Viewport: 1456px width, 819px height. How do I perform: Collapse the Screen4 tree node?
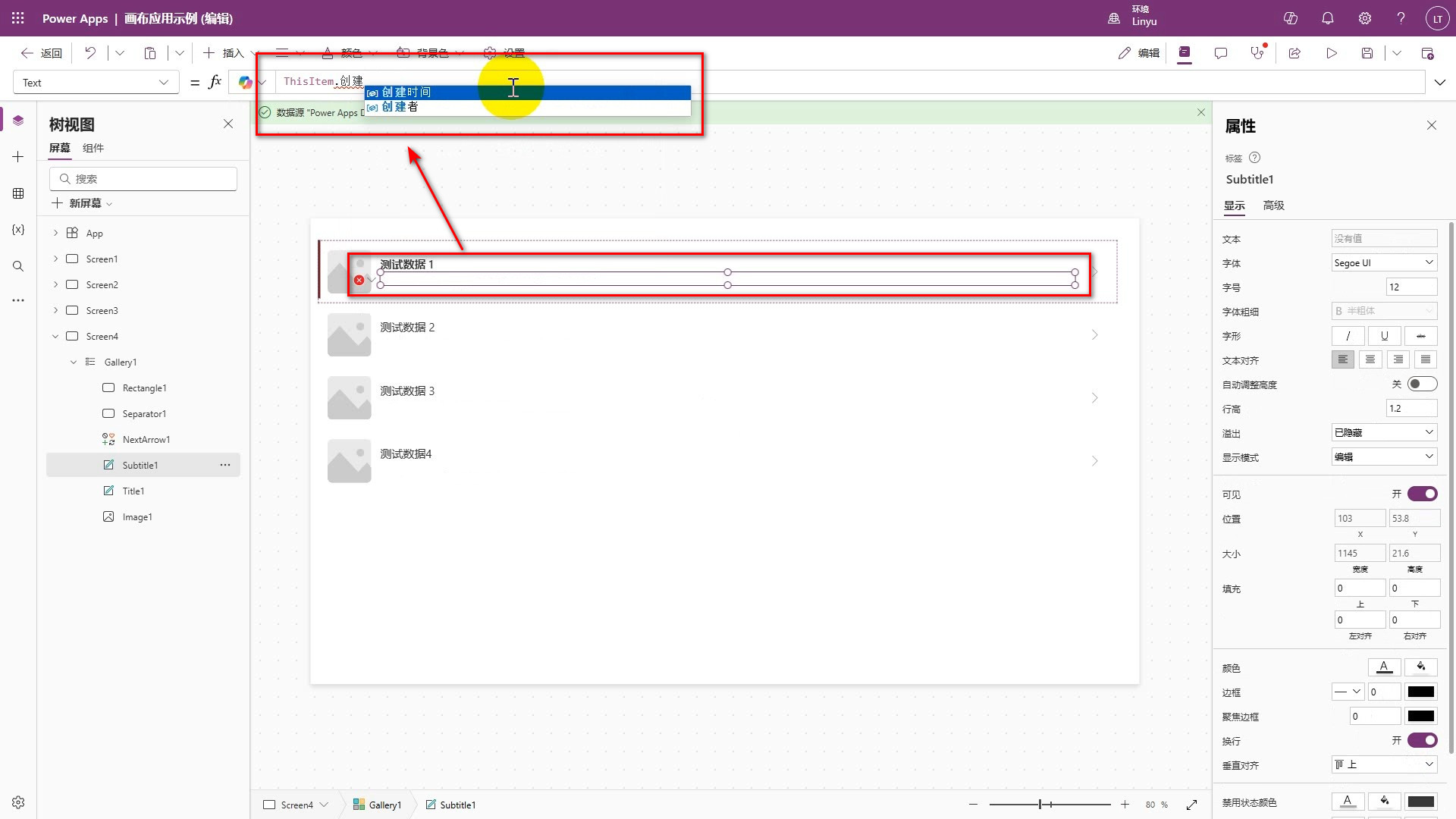pyautogui.click(x=55, y=336)
